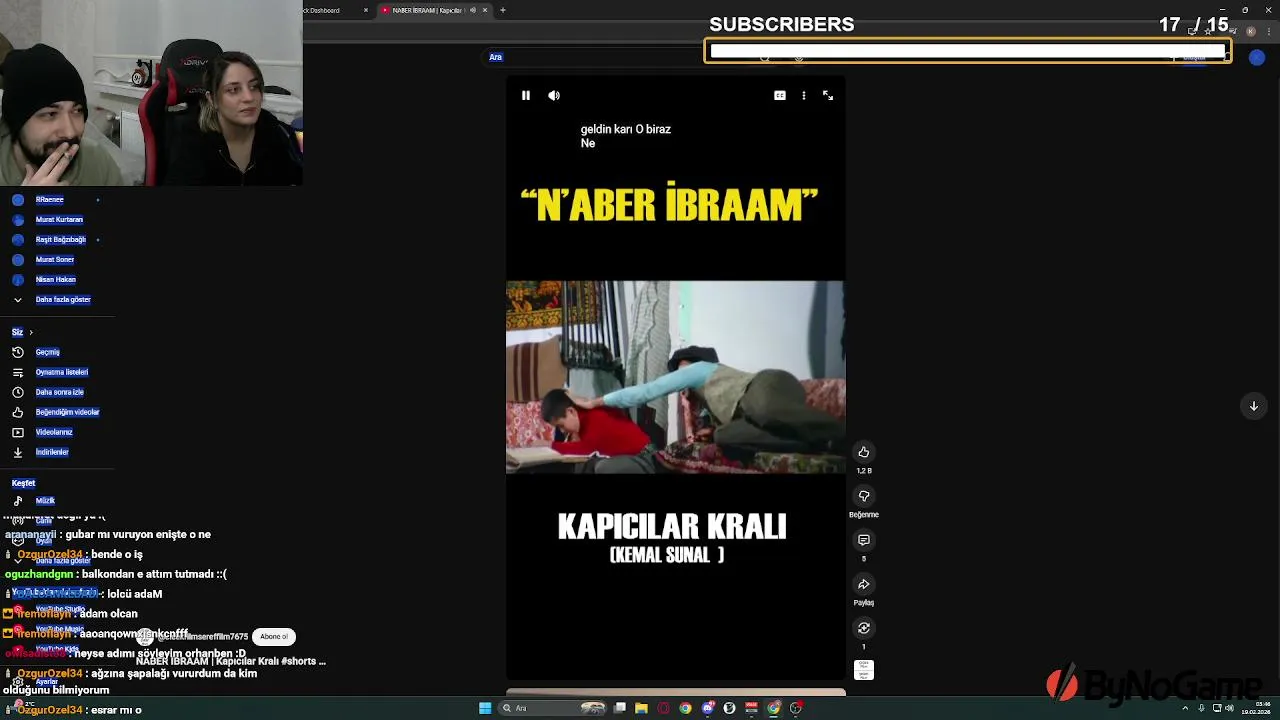
Task: Open the clock and date panel
Action: pos(1255,708)
